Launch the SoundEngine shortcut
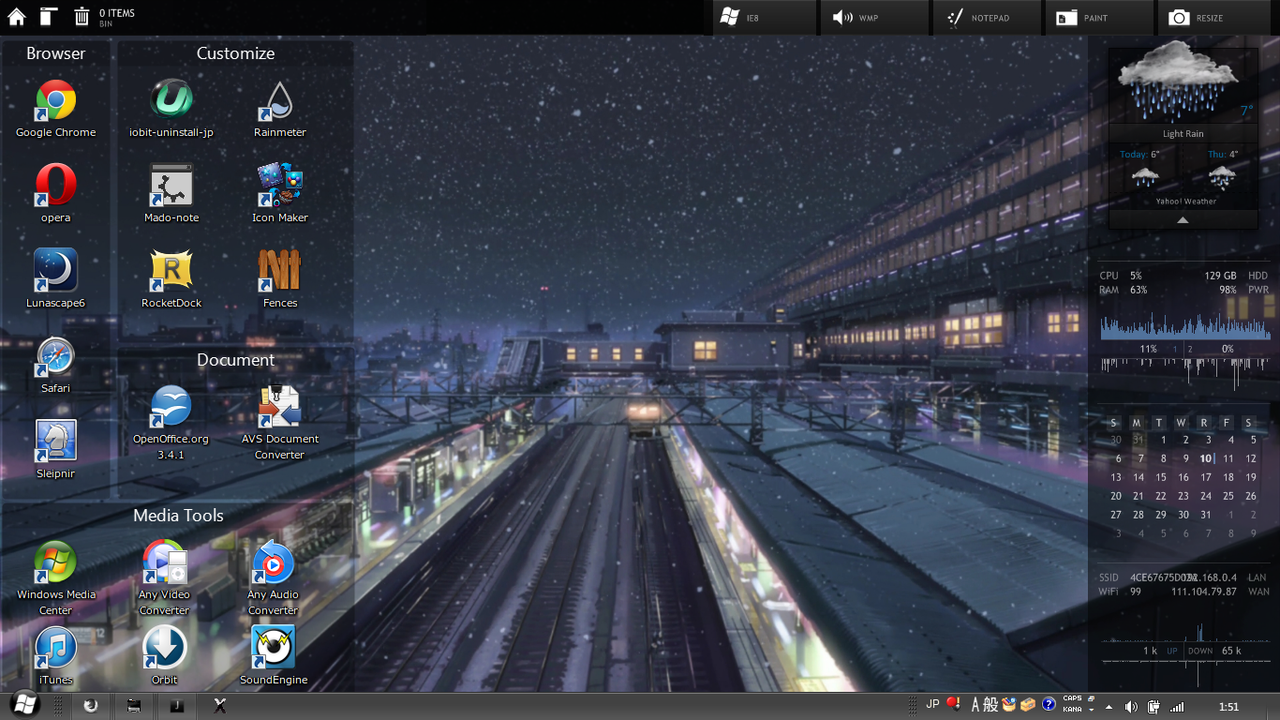Screen dimensions: 1280x720 [273, 656]
